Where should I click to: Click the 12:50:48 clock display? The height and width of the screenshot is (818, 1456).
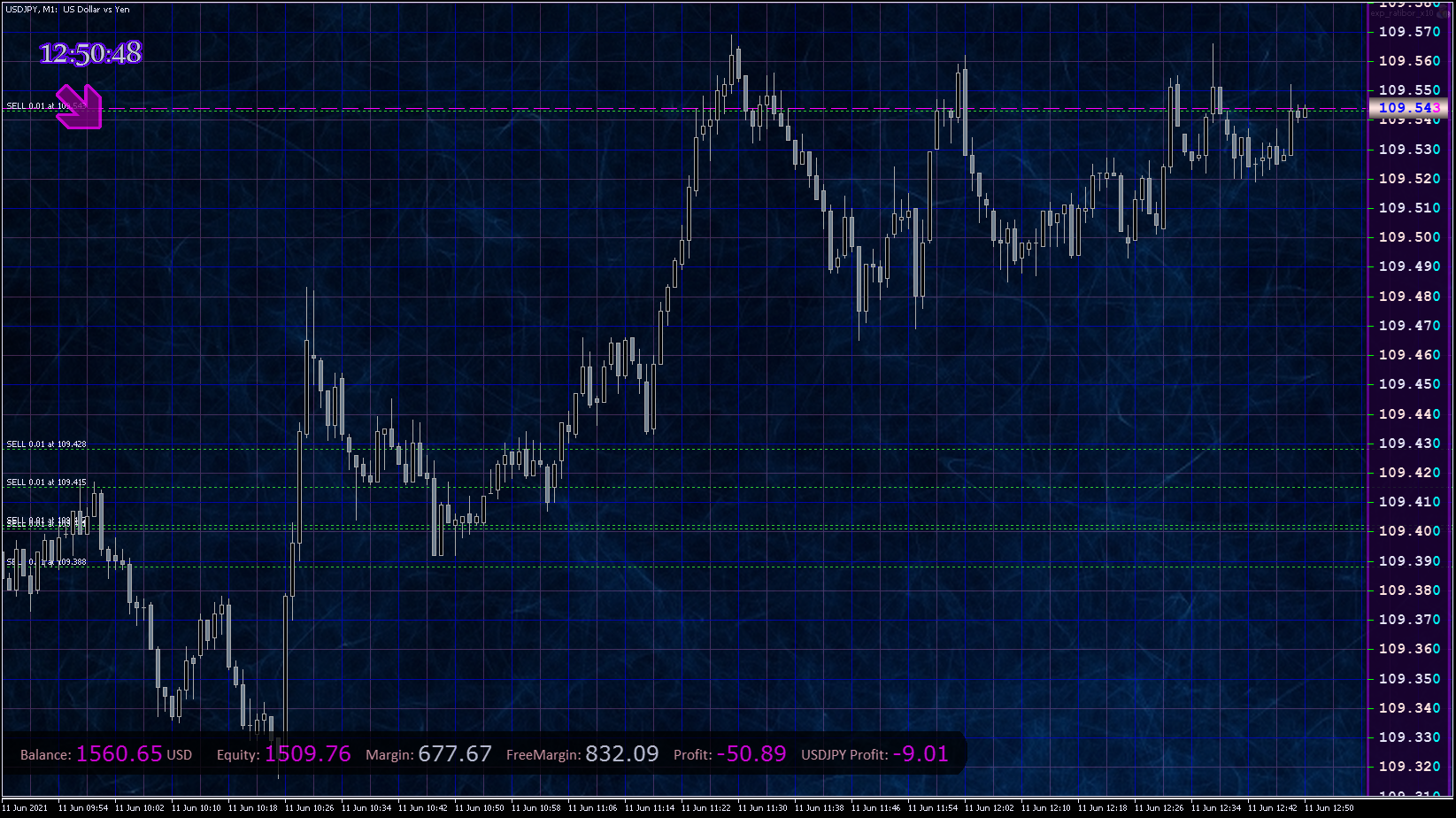[91, 53]
